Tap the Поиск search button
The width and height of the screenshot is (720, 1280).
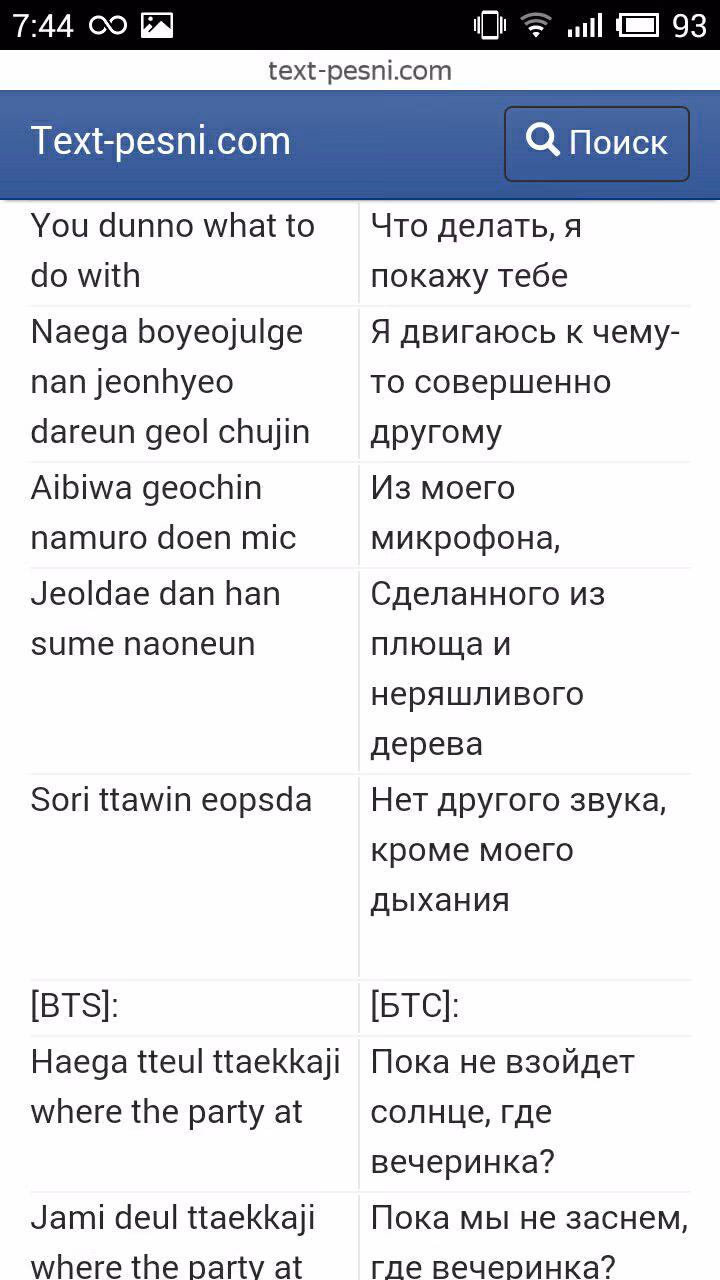(597, 144)
